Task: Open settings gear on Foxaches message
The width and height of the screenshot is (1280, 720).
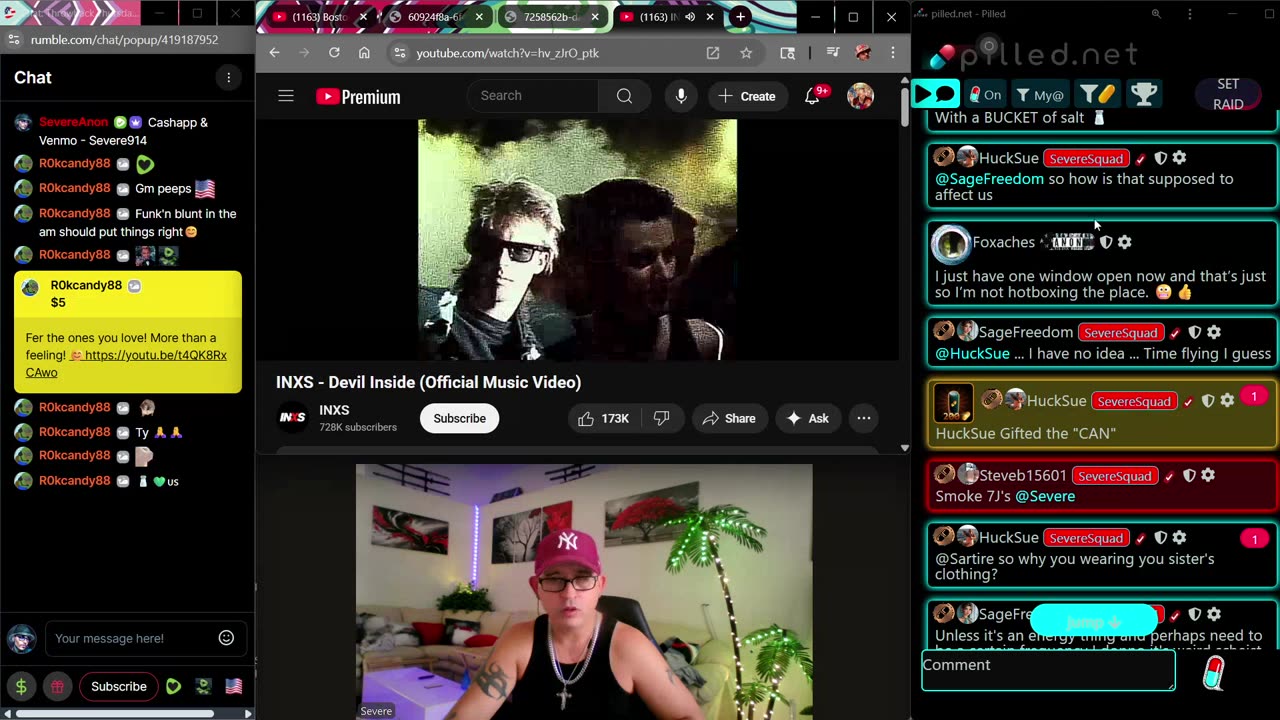Action: click(1124, 242)
